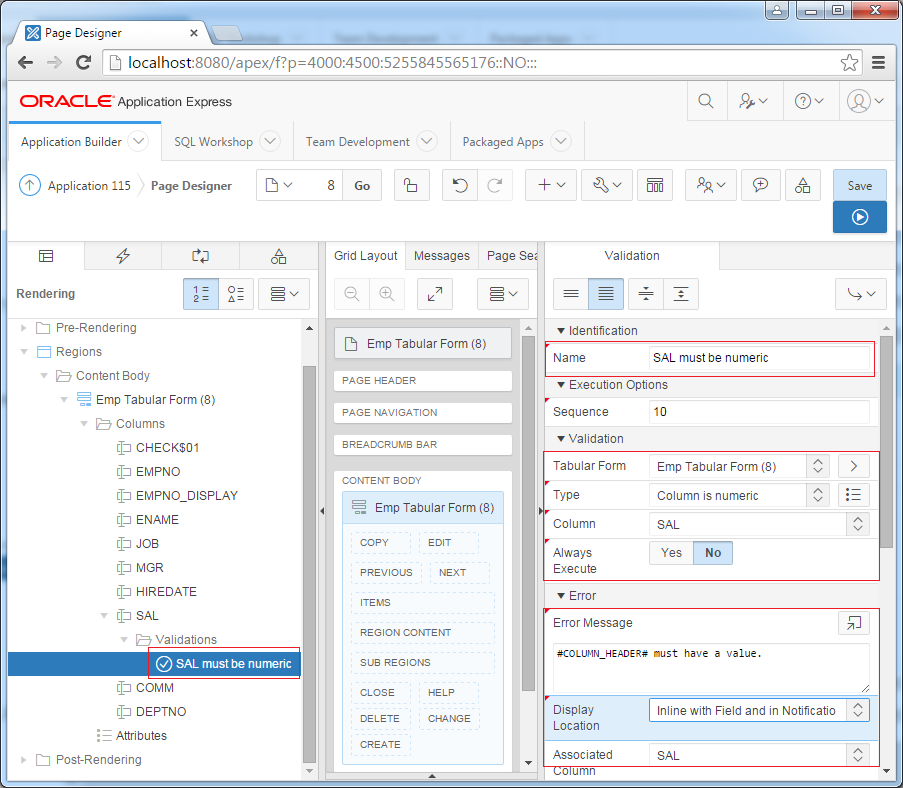Open the Team Development tab dropdown arrow

click(427, 141)
